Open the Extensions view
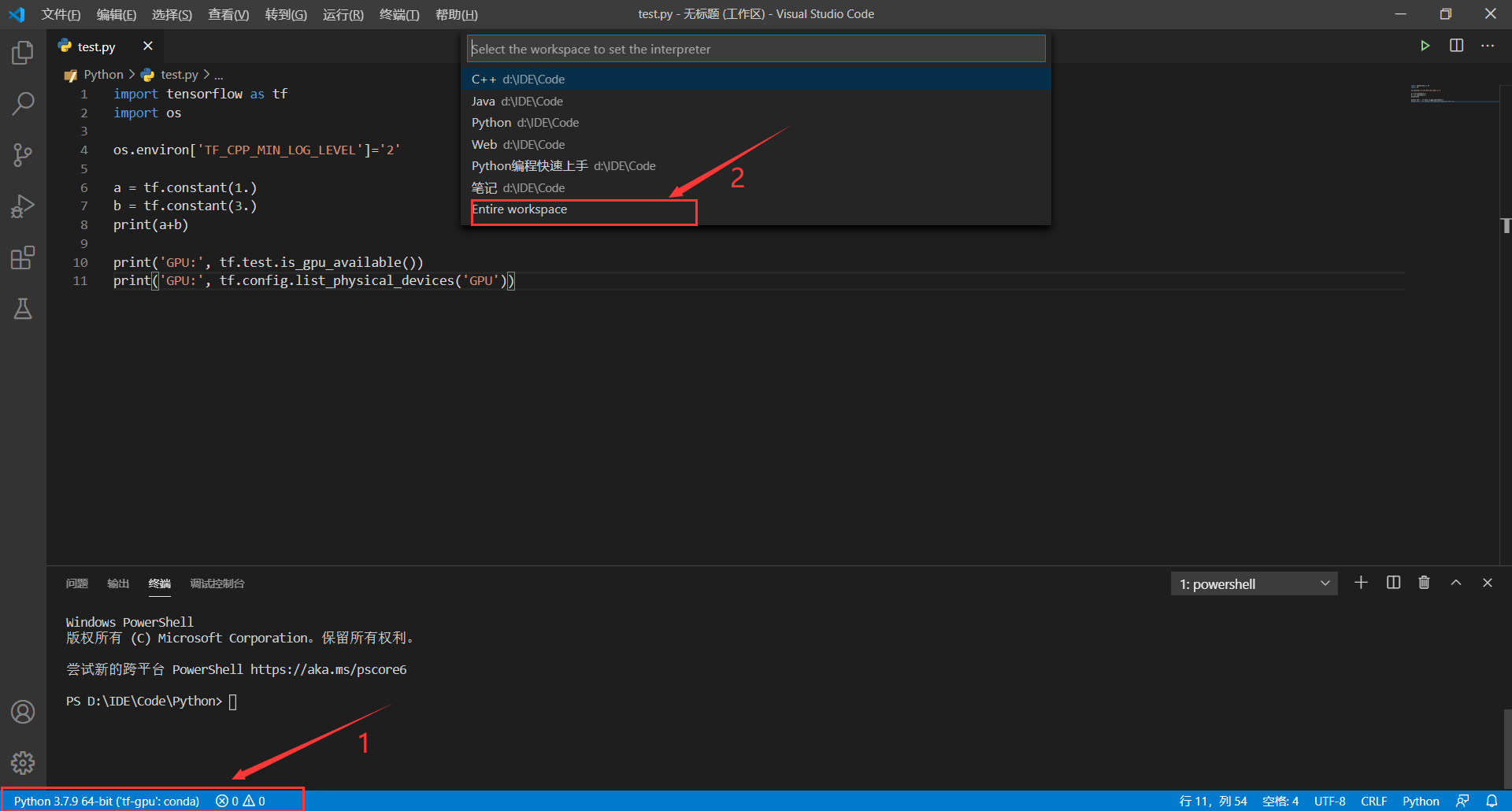 [23, 257]
